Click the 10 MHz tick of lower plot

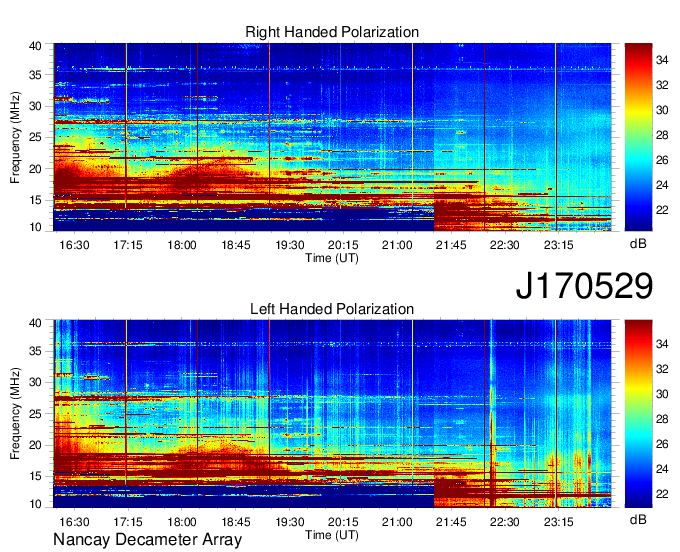click(x=35, y=504)
